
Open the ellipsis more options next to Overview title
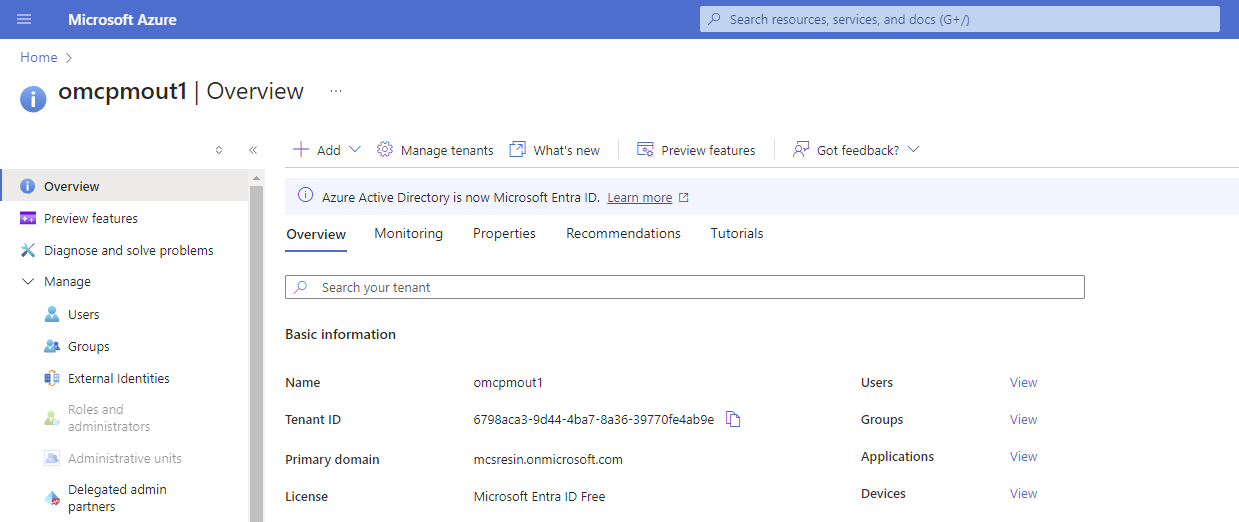tap(336, 91)
